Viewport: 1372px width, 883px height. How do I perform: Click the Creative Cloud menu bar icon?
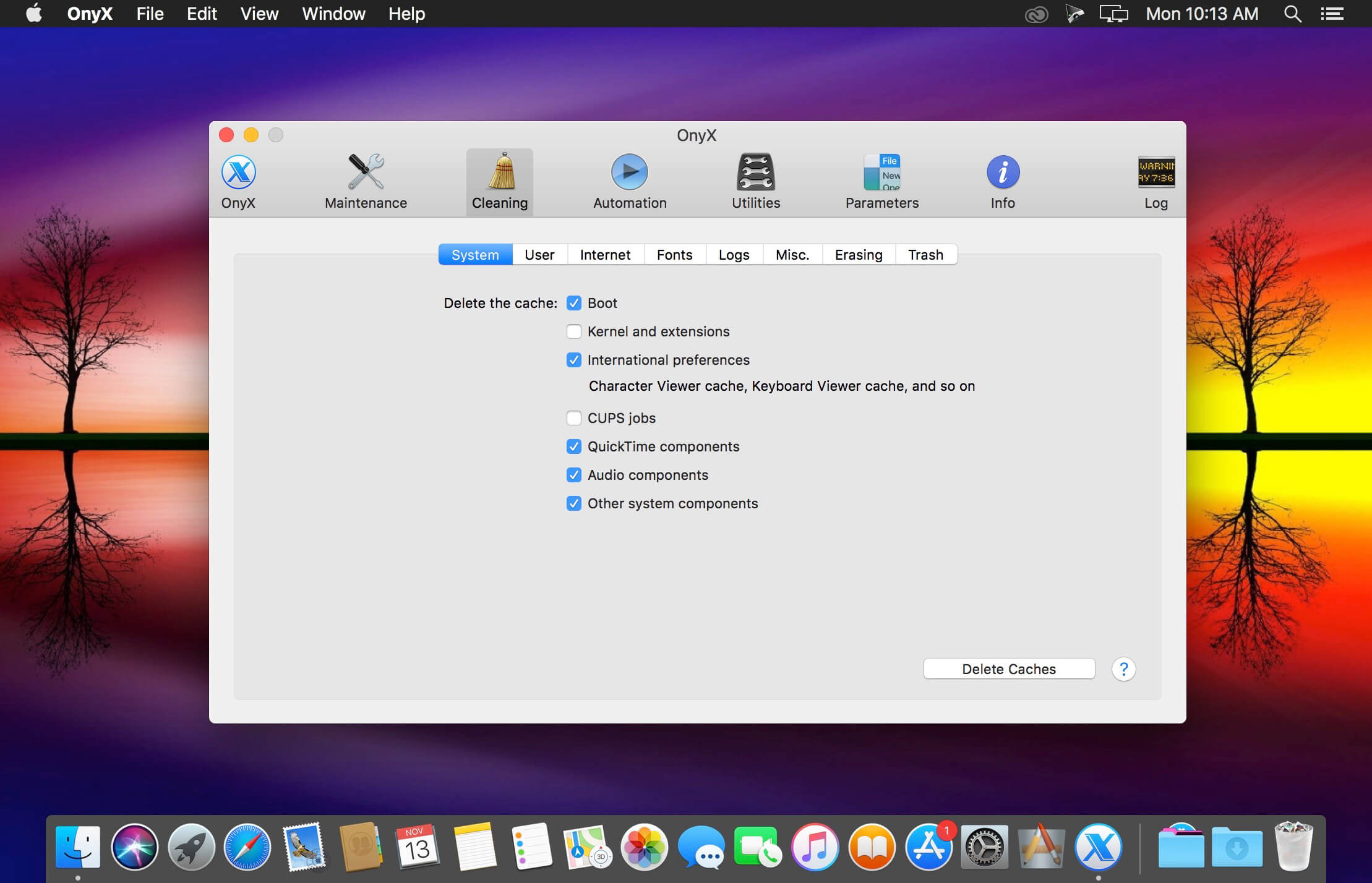[x=1036, y=14]
